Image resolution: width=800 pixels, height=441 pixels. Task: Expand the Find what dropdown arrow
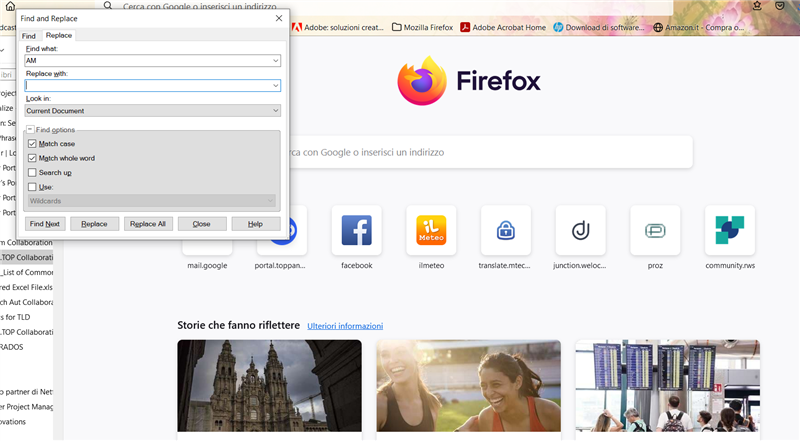(x=276, y=61)
